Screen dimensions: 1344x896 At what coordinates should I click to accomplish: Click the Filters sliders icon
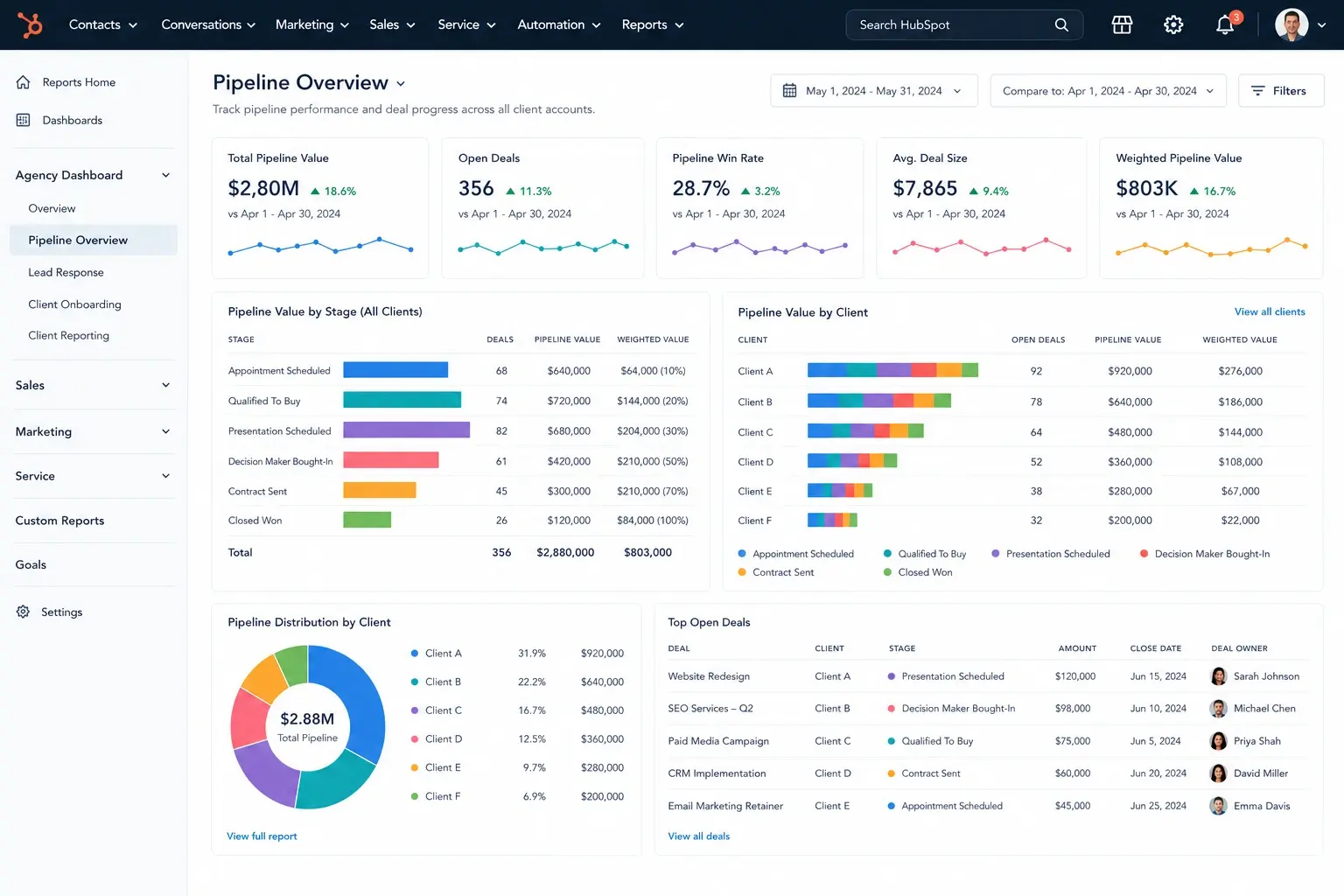point(1258,91)
